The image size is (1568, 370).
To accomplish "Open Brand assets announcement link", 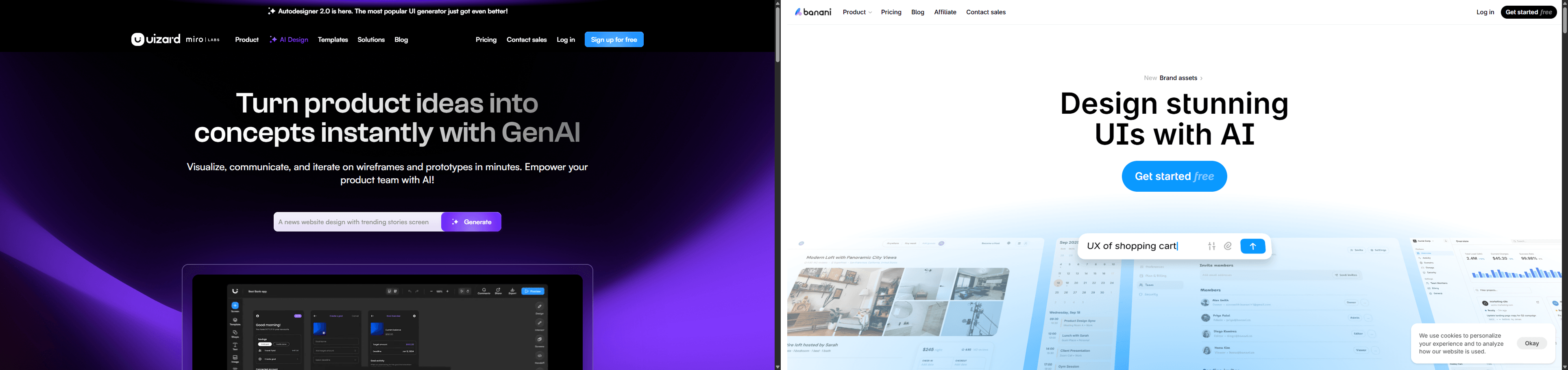I will point(1173,78).
